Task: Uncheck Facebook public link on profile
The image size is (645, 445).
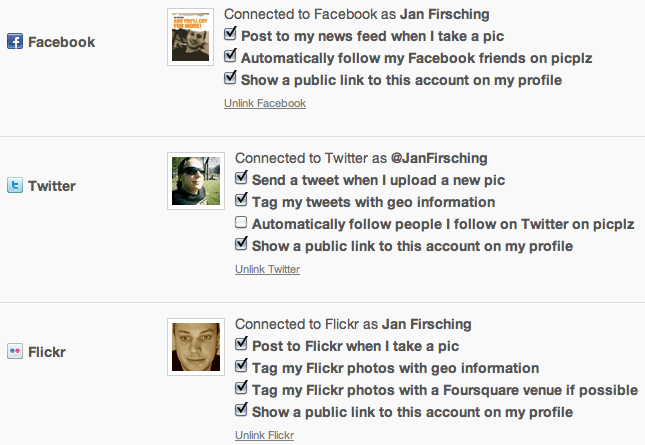Action: coord(230,77)
